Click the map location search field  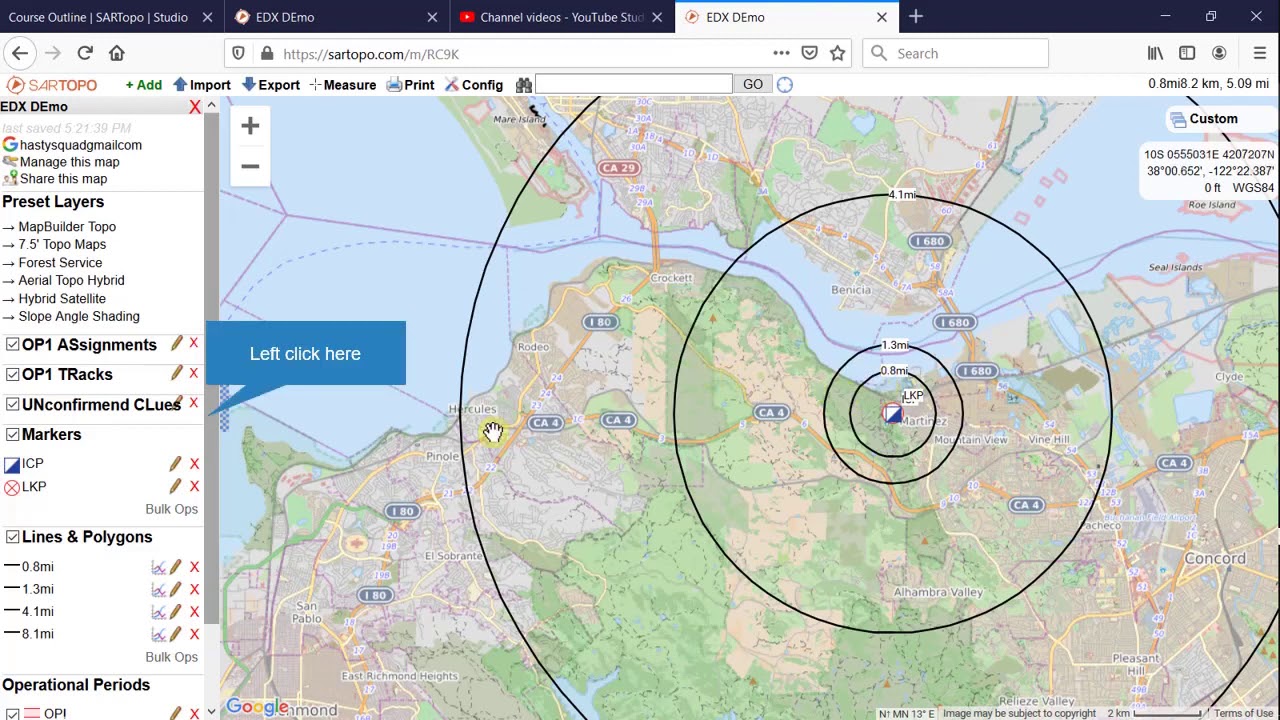tap(634, 84)
